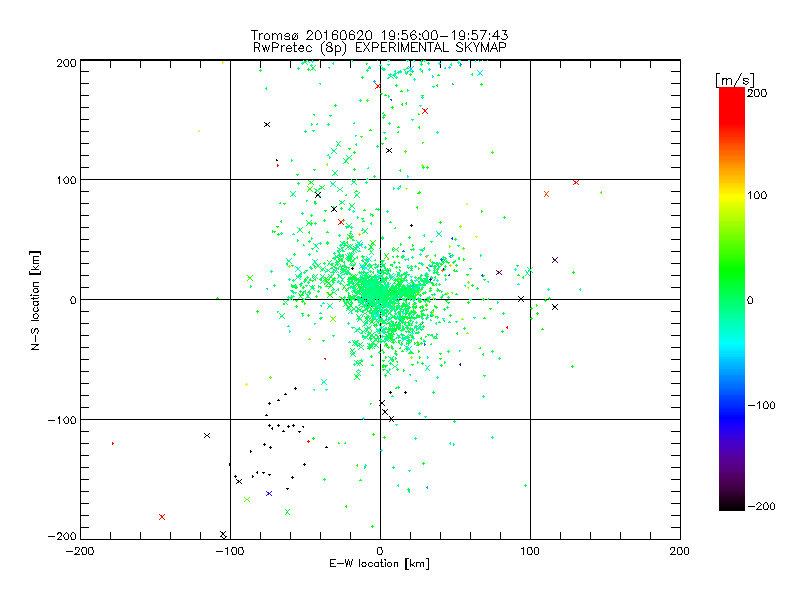The image size is (800, 600).
Task: Click the y-axis tick label '200'
Action: (66, 63)
